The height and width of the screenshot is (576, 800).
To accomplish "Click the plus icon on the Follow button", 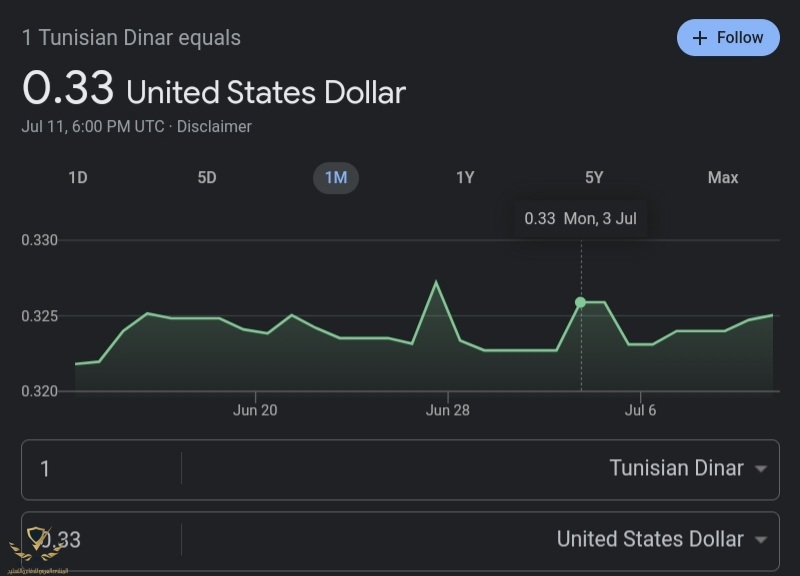I will point(699,38).
